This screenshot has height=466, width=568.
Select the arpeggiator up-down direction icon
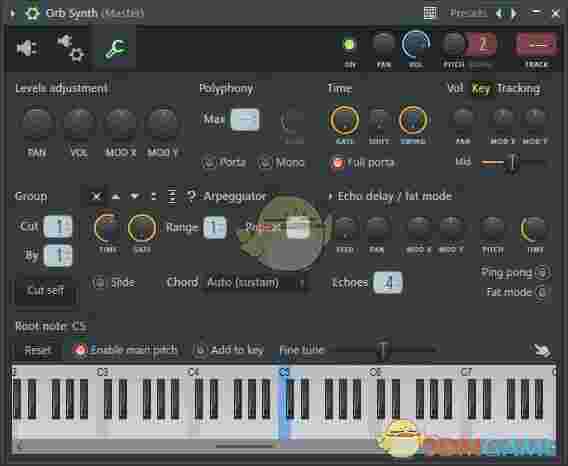154,197
